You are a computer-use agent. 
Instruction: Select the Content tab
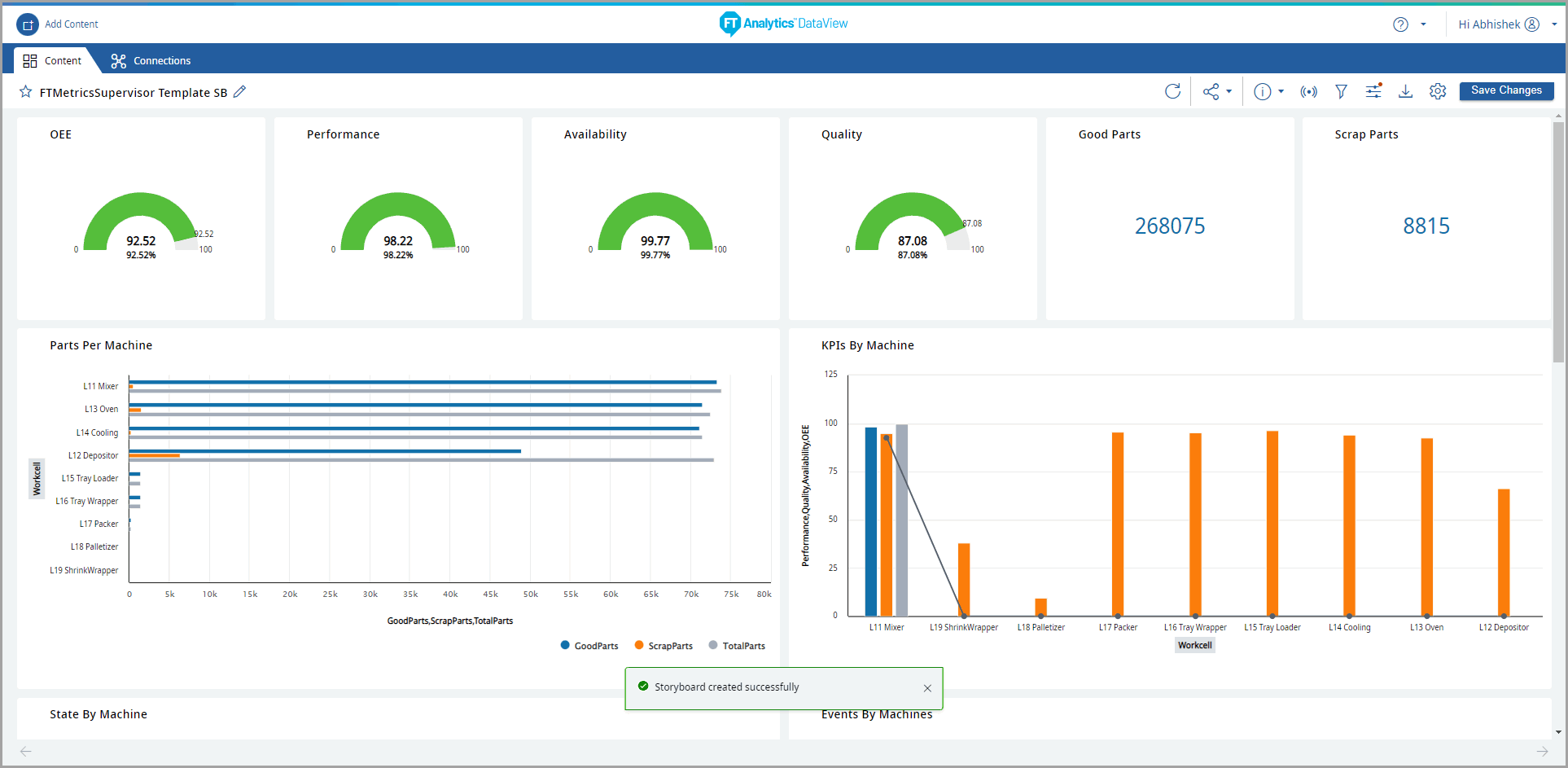pos(53,61)
